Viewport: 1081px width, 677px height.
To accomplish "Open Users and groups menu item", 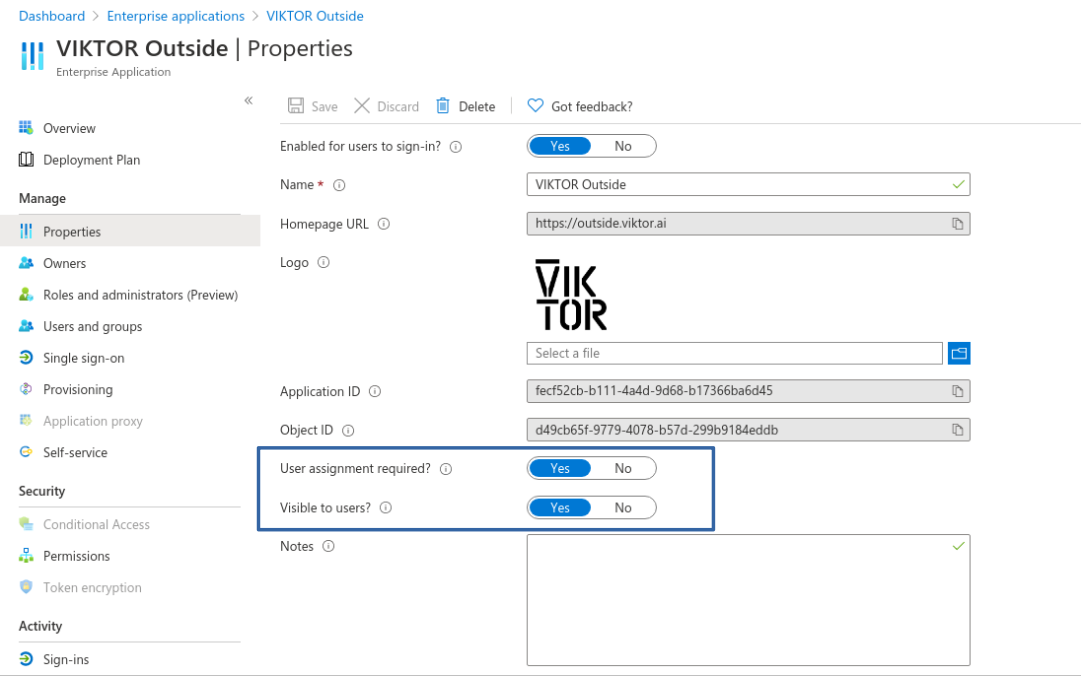I will (x=92, y=326).
